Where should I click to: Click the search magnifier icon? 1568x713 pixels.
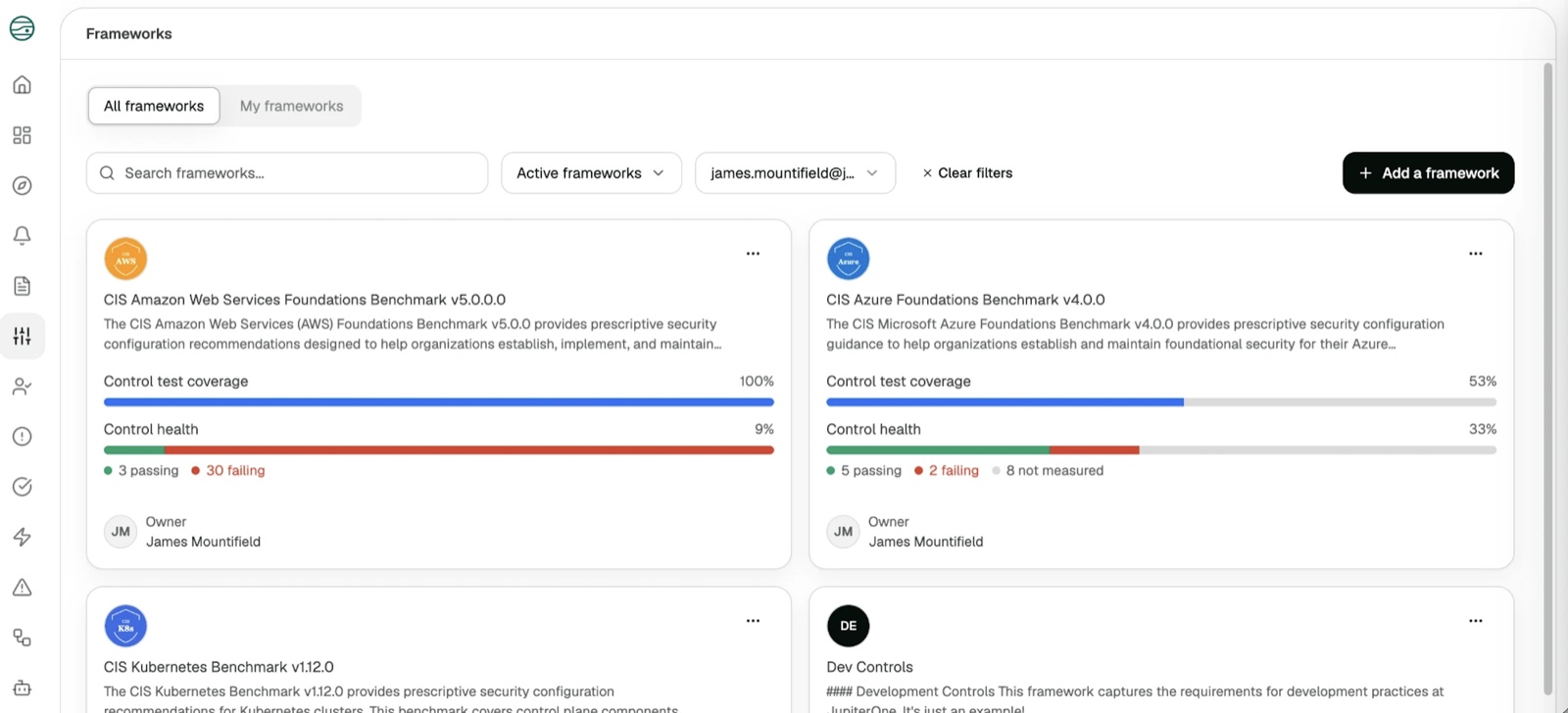click(107, 173)
